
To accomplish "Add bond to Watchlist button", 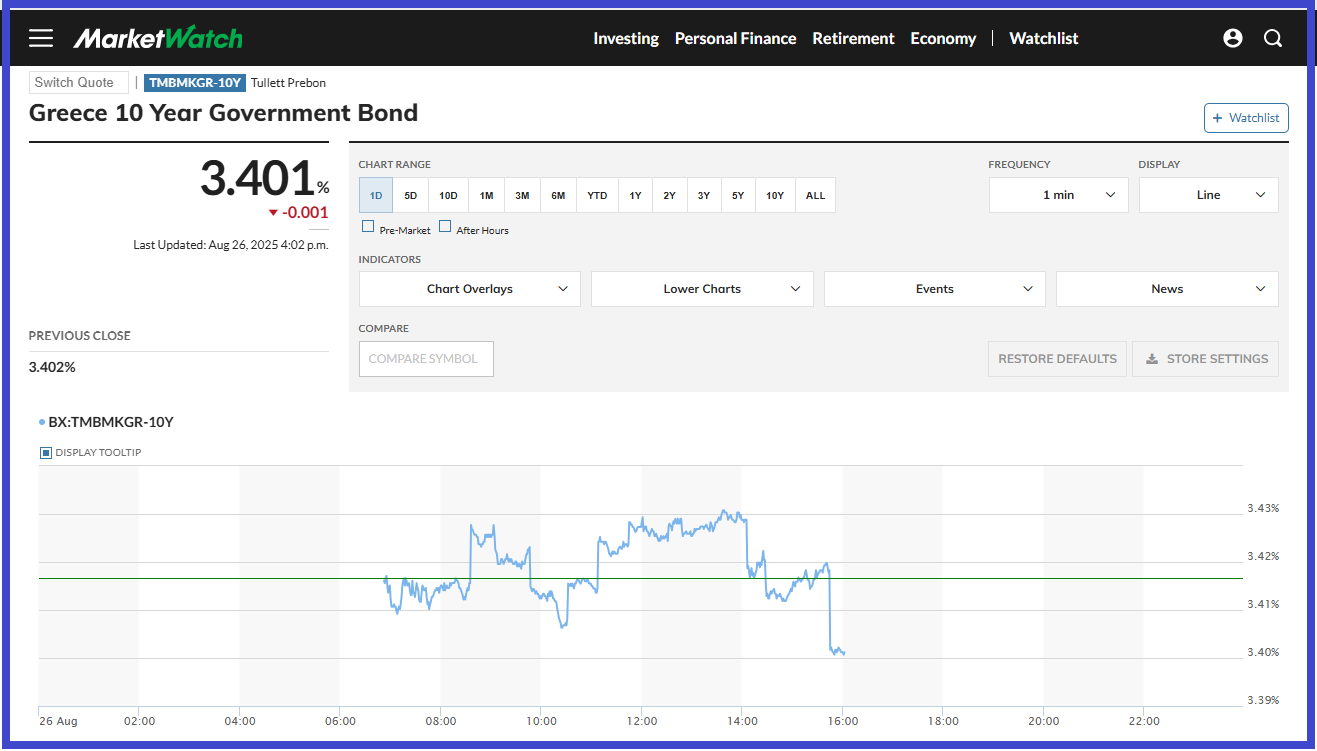I will (x=1245, y=118).
